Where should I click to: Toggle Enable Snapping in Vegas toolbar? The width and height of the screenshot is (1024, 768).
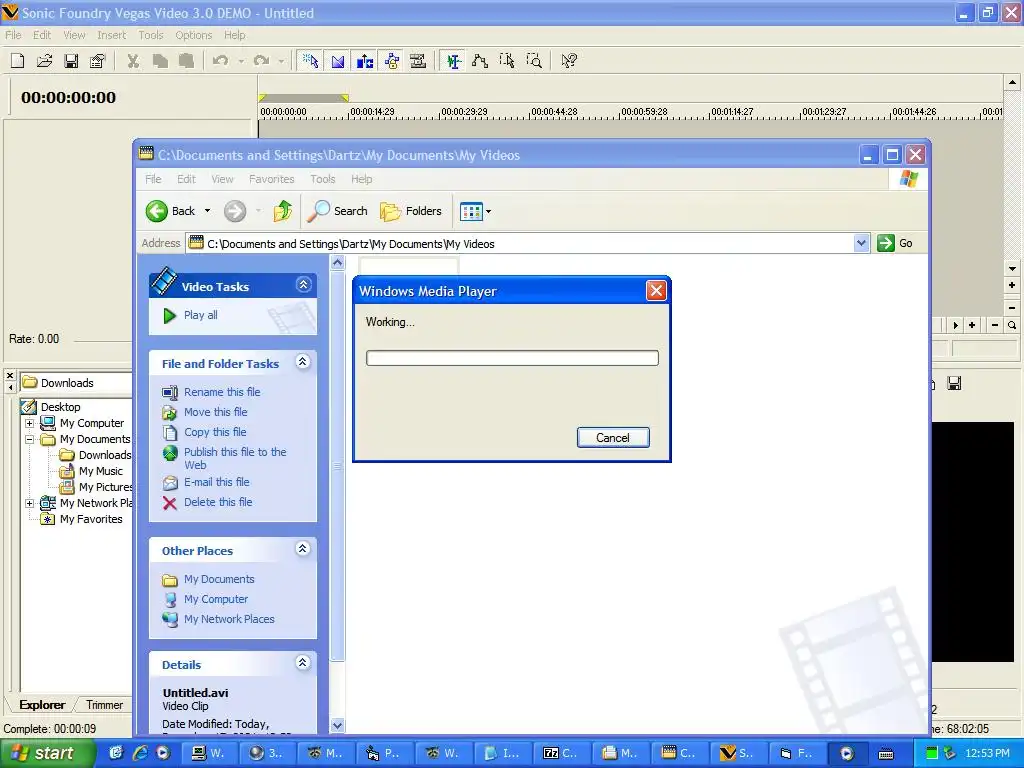coord(310,61)
